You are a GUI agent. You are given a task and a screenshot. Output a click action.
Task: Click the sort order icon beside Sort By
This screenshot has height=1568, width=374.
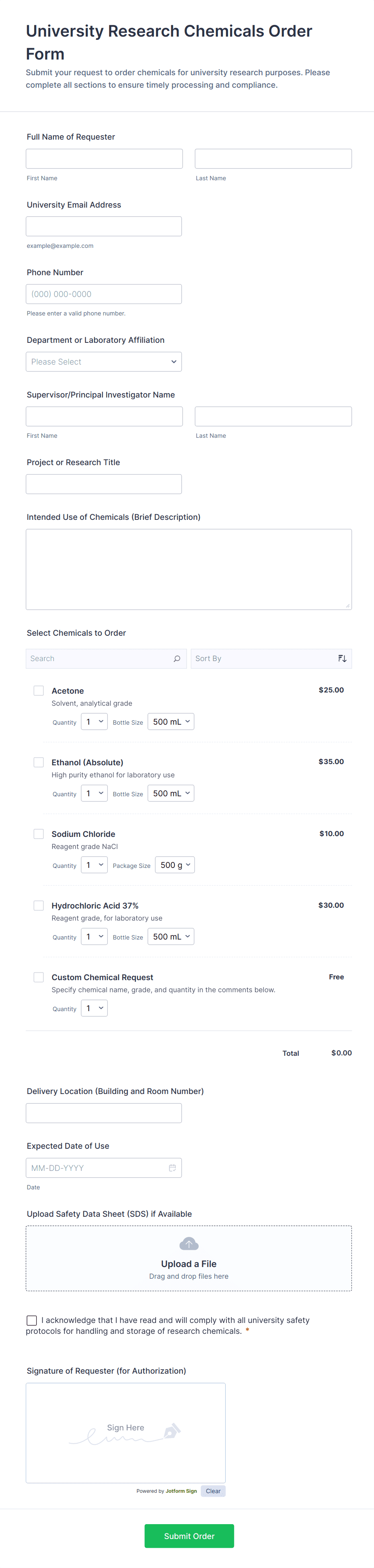[x=342, y=659]
